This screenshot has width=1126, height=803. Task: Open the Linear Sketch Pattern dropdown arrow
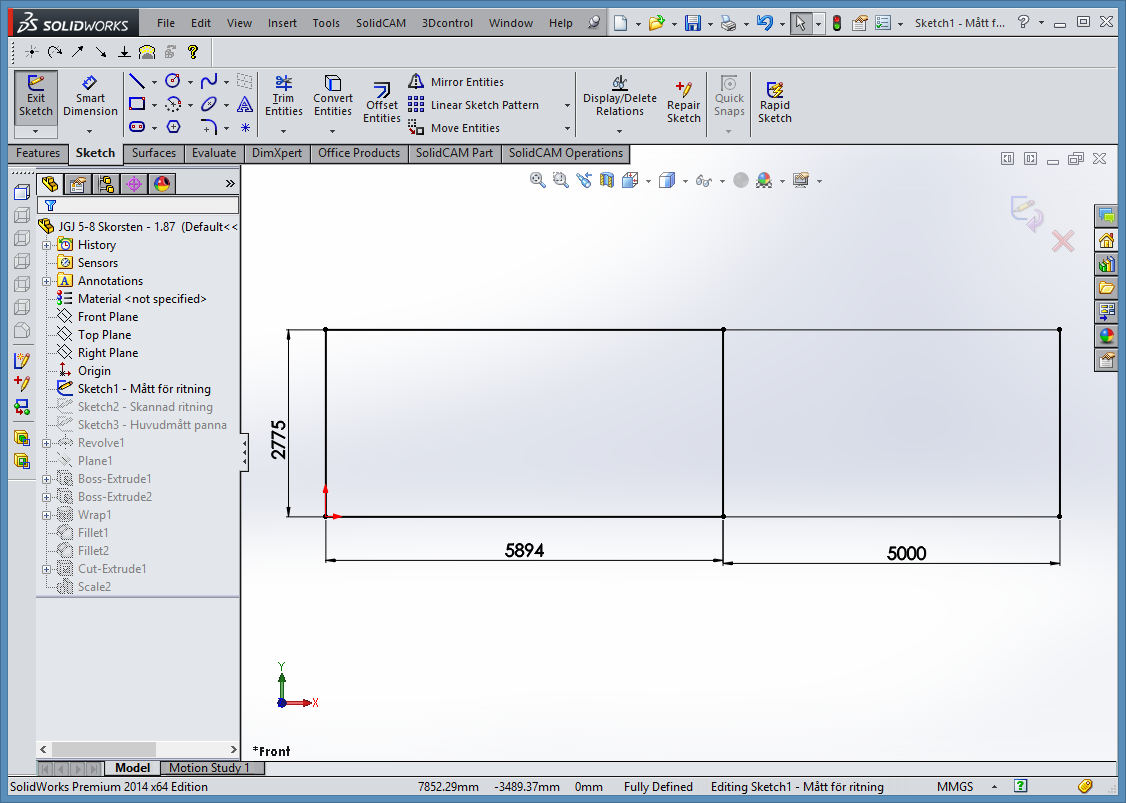tap(567, 106)
